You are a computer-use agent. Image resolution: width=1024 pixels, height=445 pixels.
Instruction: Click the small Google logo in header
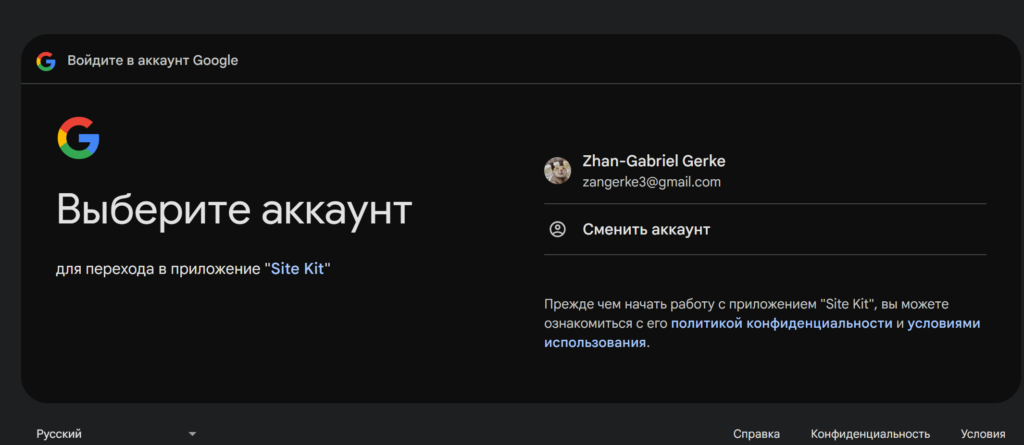tap(46, 61)
